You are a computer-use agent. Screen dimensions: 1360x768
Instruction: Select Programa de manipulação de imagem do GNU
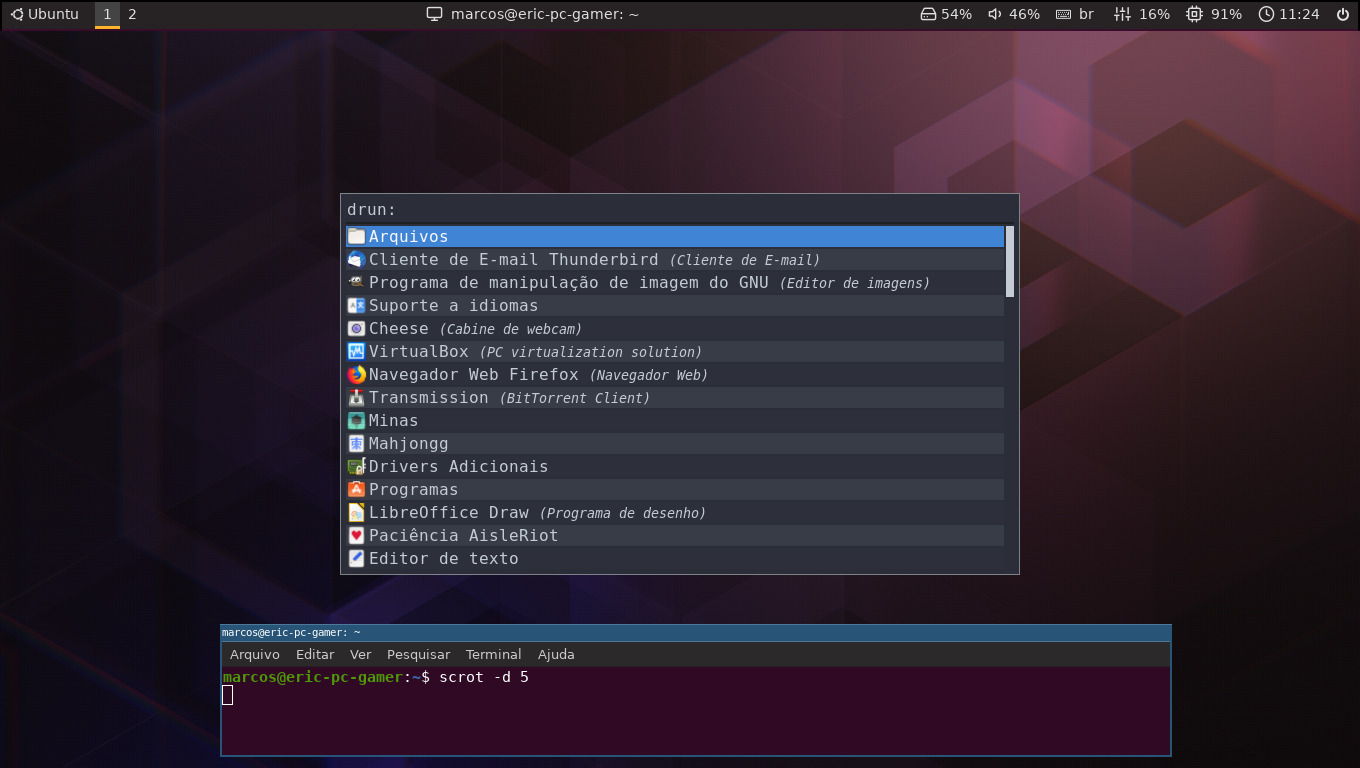click(x=568, y=282)
